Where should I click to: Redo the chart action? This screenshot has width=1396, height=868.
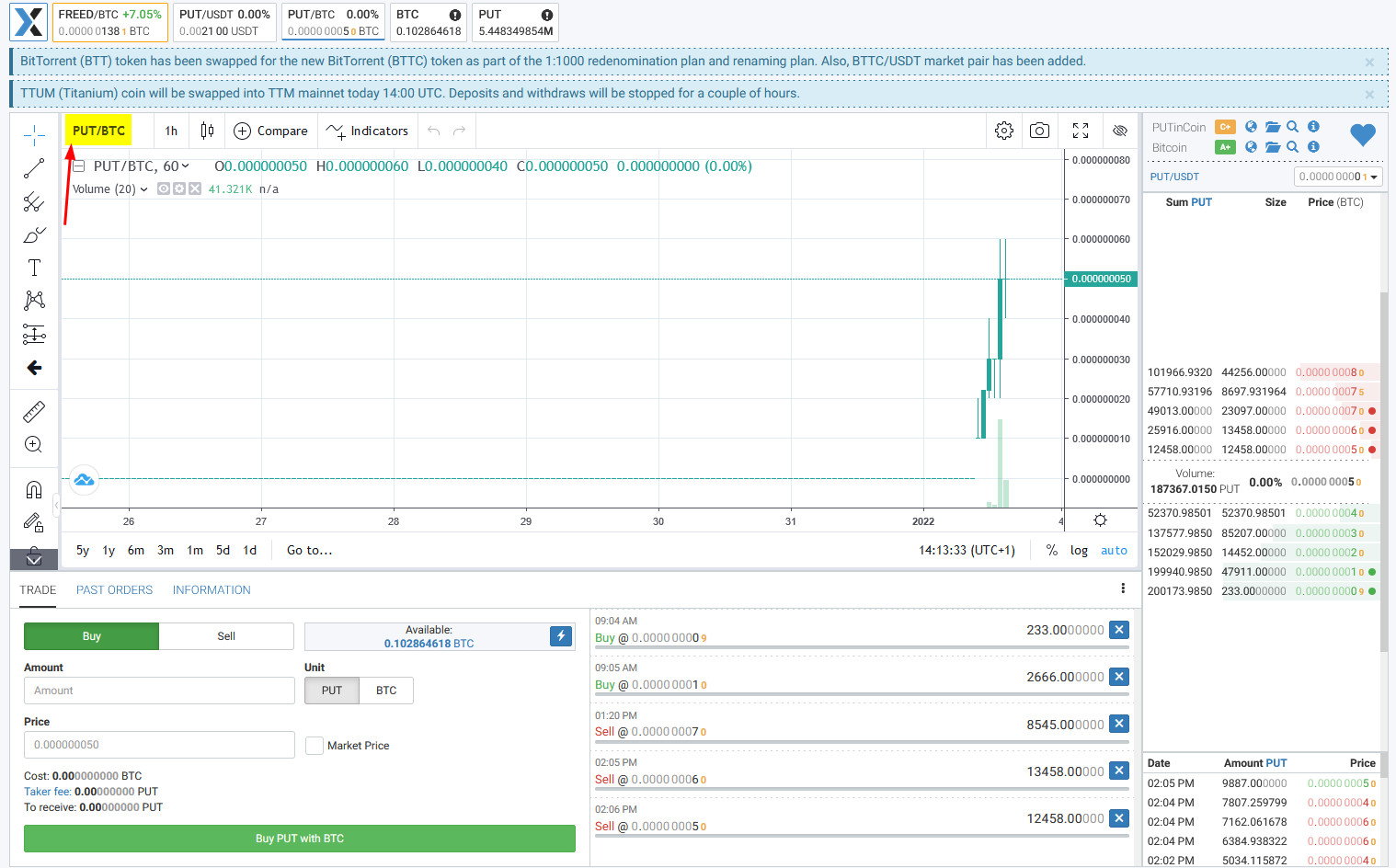[459, 131]
